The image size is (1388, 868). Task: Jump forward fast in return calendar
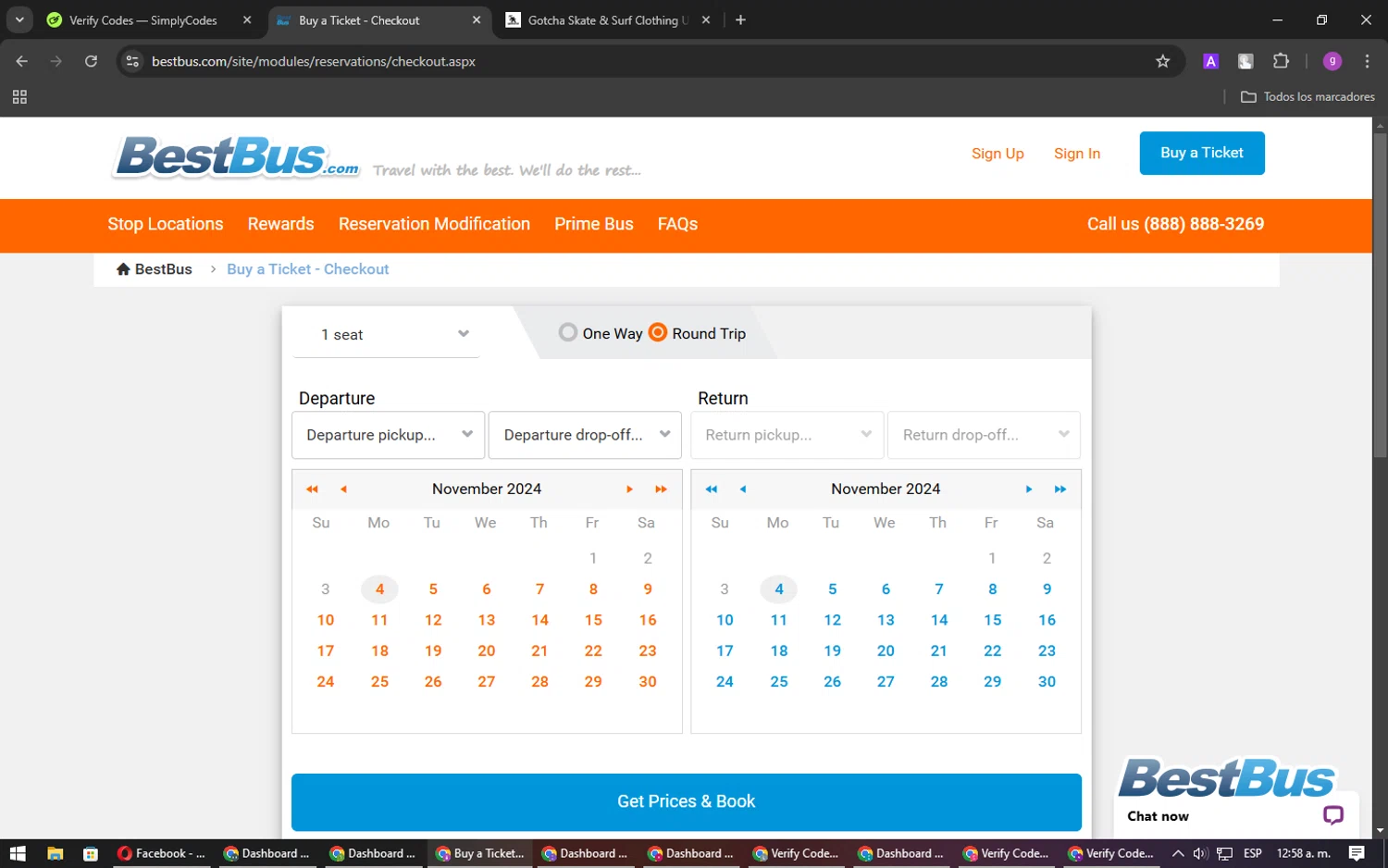(x=1060, y=489)
